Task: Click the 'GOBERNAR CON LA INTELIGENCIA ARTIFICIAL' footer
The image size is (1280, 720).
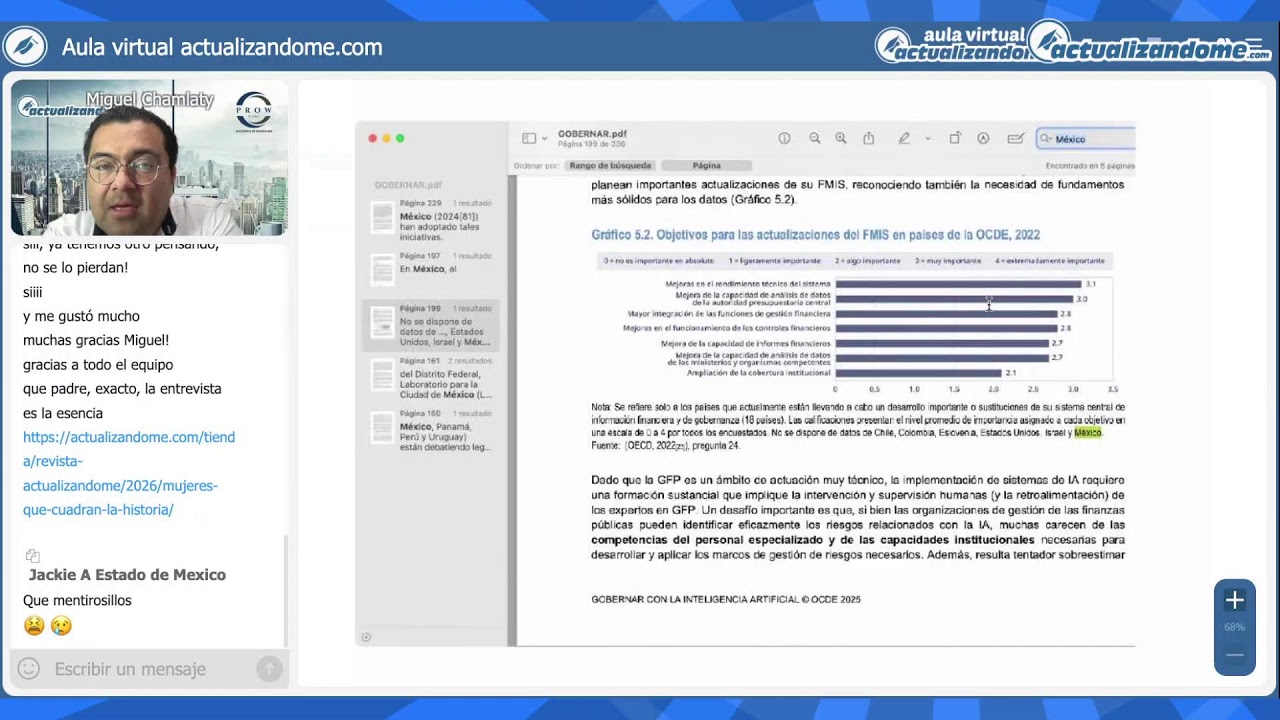Action: click(x=726, y=600)
